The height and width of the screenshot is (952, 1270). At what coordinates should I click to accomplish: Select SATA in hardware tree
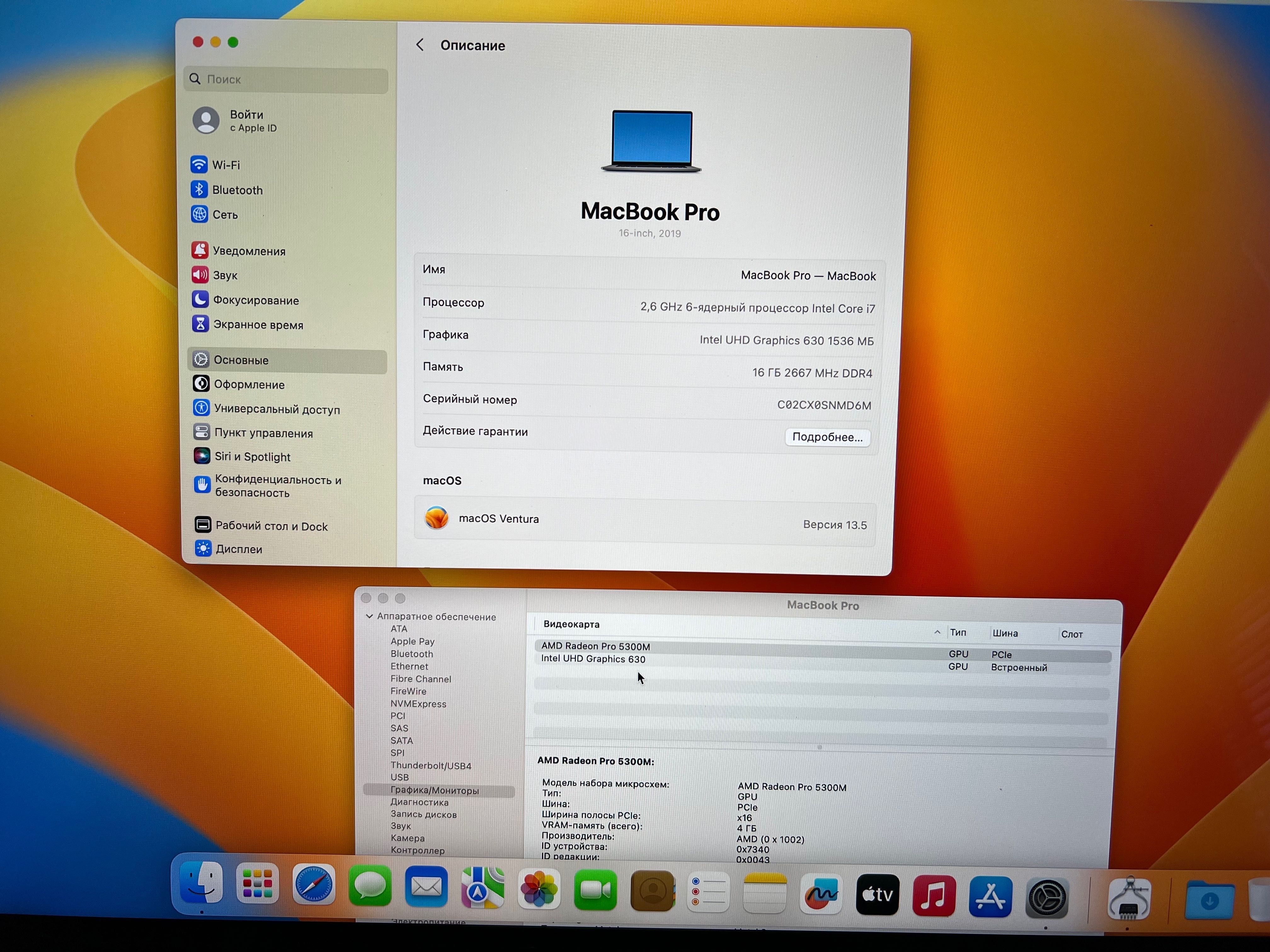pyautogui.click(x=401, y=741)
